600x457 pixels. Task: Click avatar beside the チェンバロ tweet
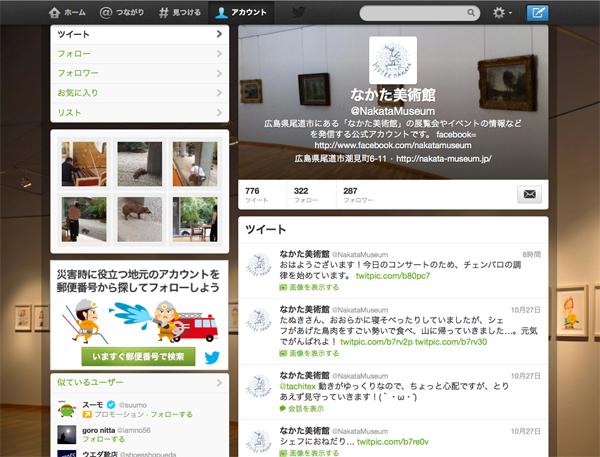[x=259, y=264]
